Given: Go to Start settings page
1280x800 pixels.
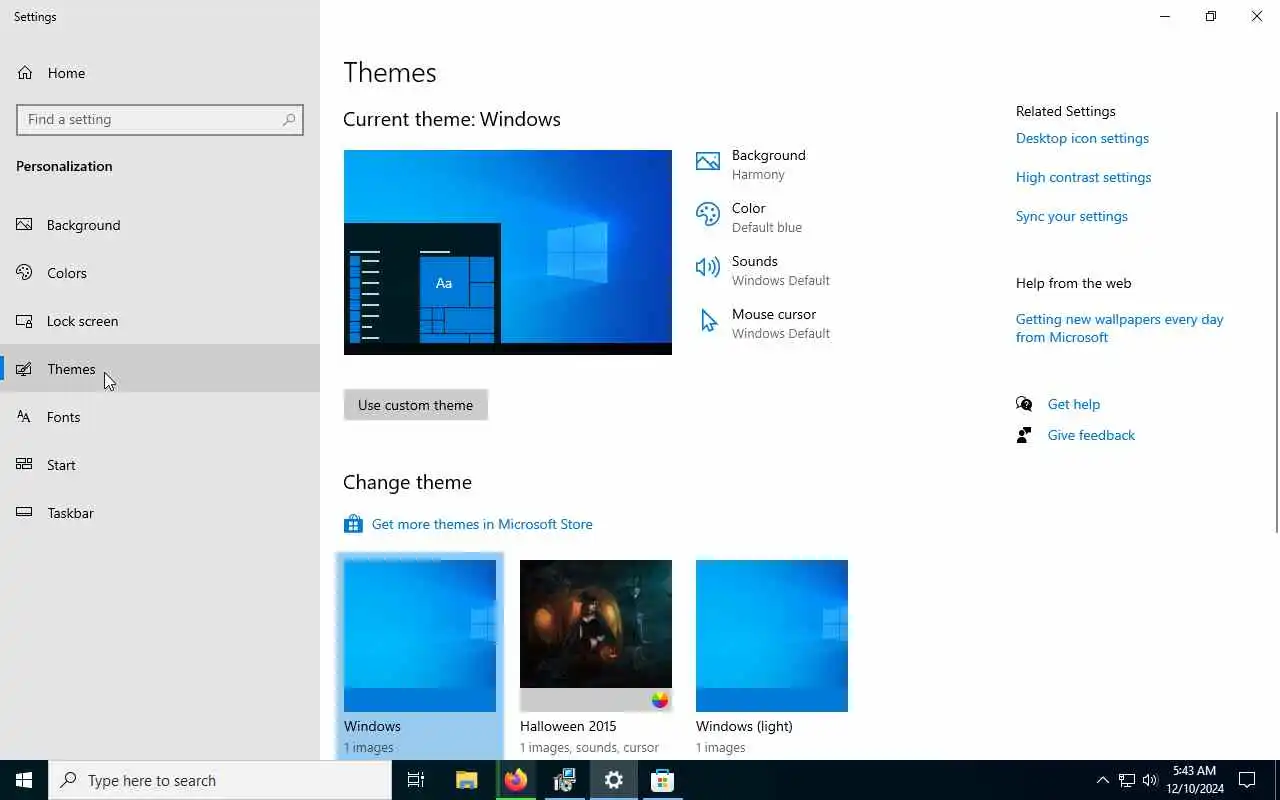Looking at the screenshot, I should (160, 465).
